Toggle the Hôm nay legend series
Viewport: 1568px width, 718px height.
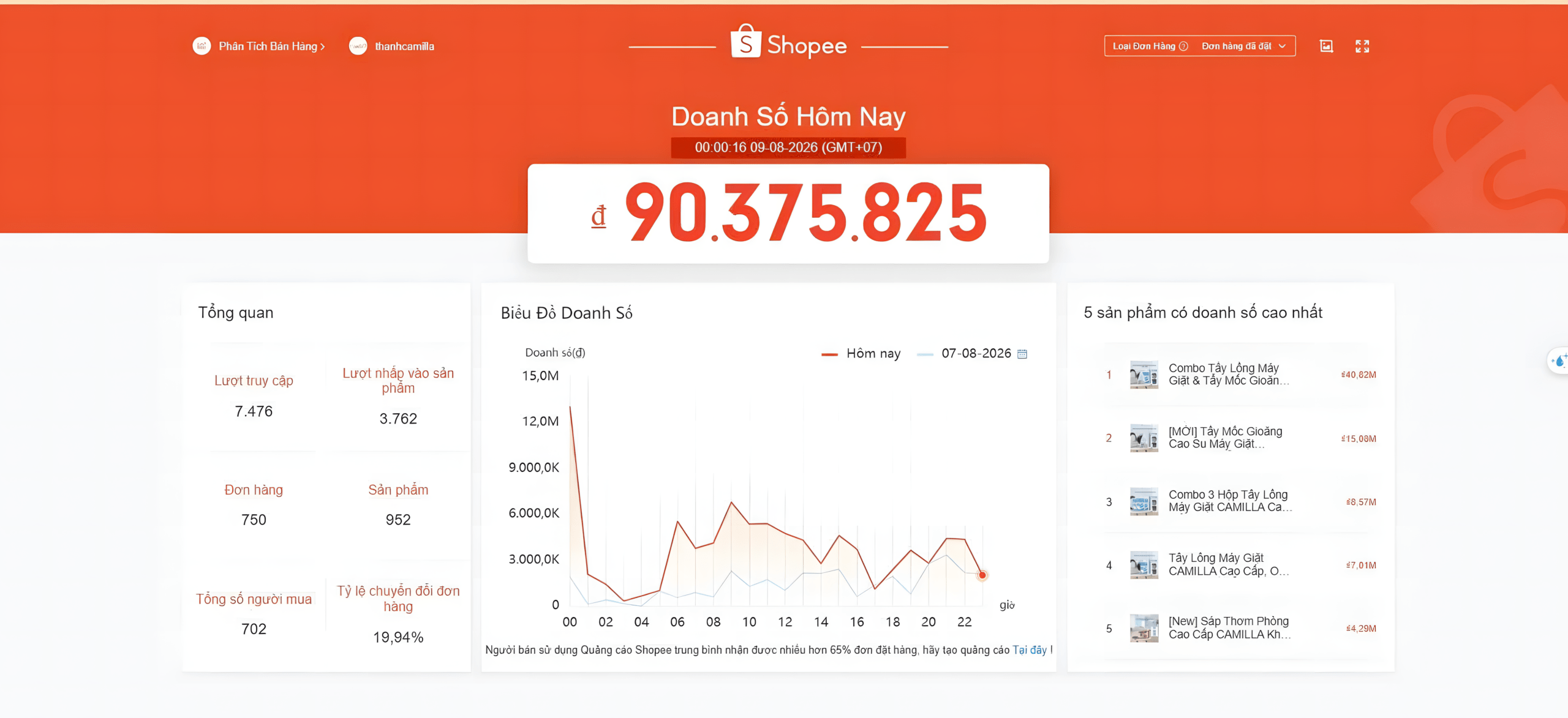(861, 353)
